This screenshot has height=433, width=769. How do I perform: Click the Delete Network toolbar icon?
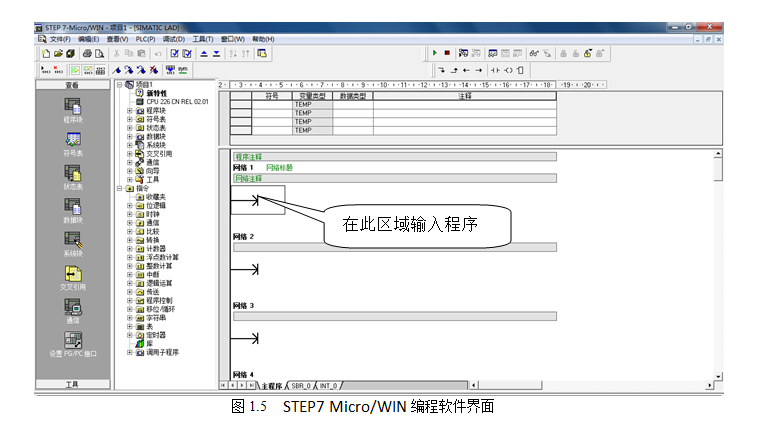coord(58,71)
